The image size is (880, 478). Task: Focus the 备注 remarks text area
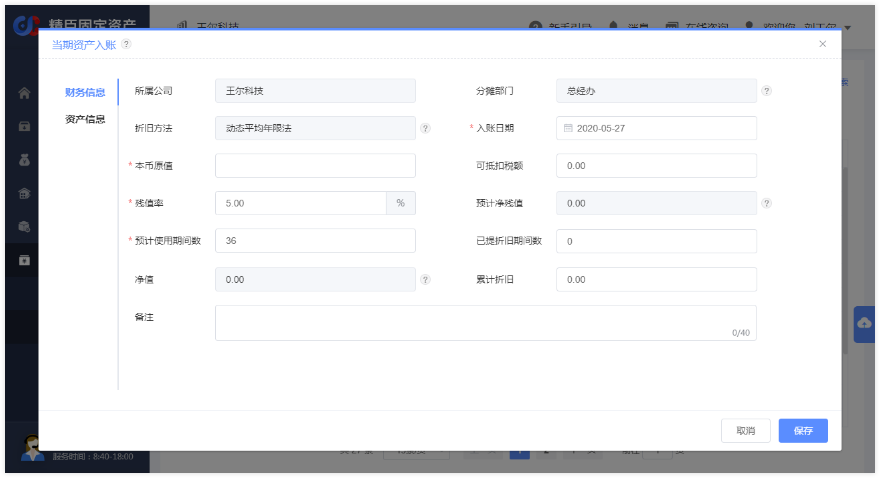[x=486, y=323]
